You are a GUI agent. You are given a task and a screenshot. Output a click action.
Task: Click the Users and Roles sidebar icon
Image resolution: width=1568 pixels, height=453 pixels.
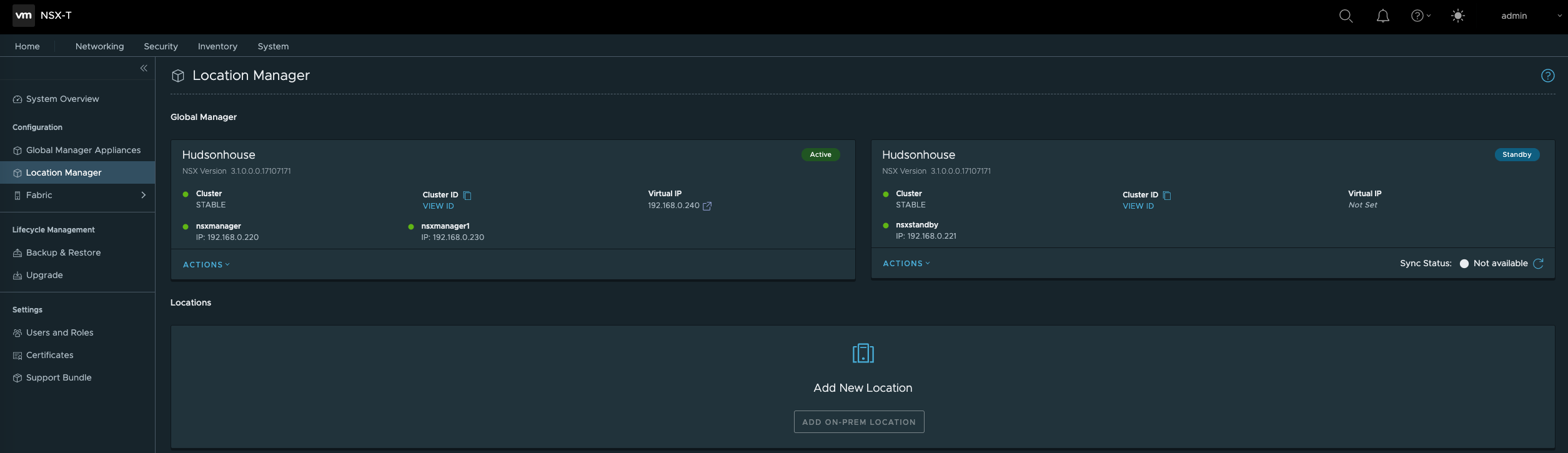[x=17, y=333]
